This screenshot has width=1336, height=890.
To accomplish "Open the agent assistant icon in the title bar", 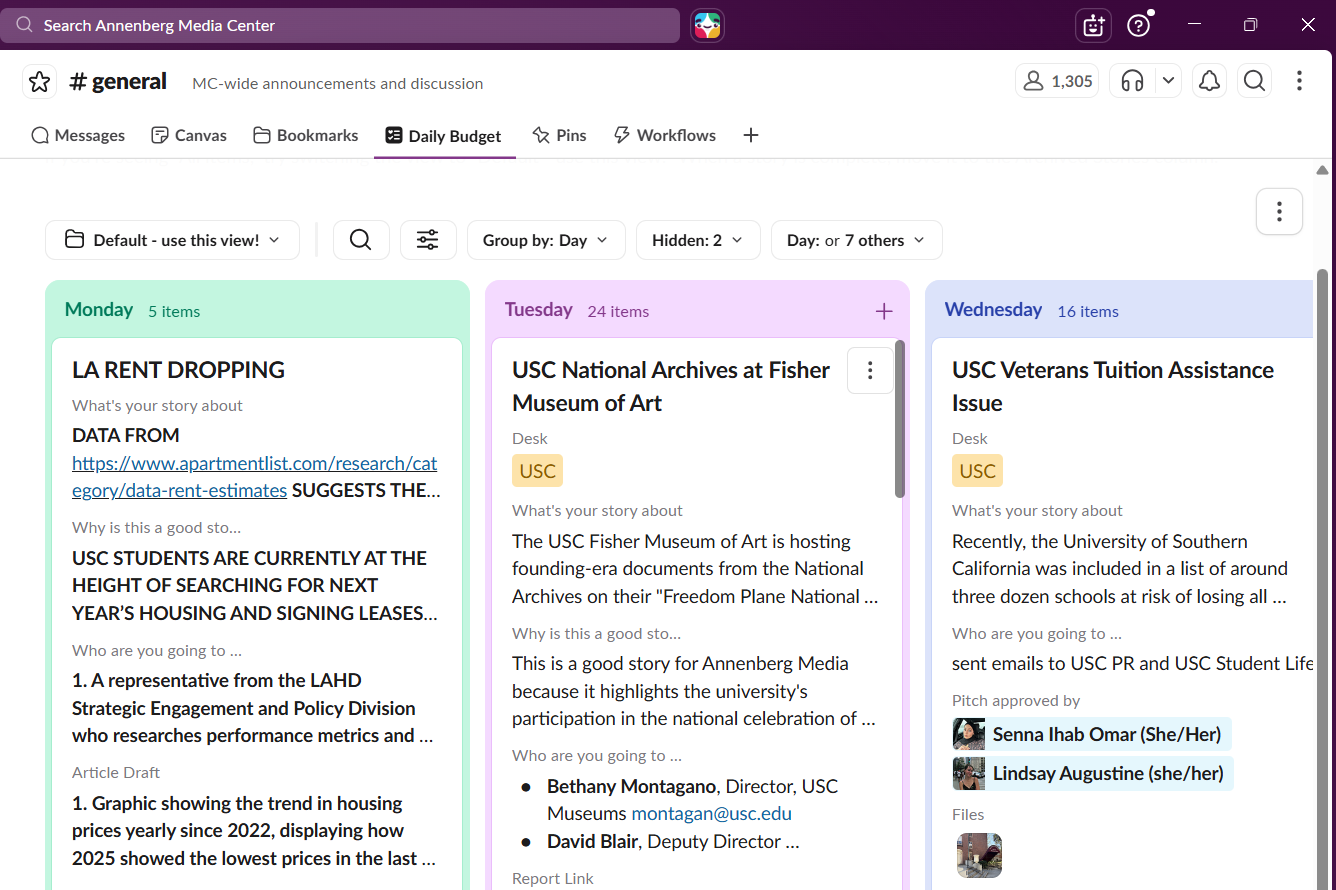I will (x=1093, y=25).
